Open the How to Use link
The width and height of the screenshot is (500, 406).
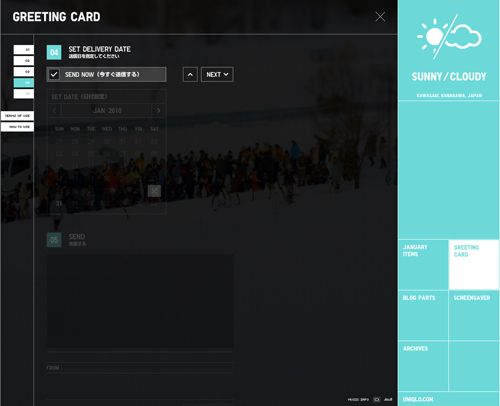click(17, 127)
